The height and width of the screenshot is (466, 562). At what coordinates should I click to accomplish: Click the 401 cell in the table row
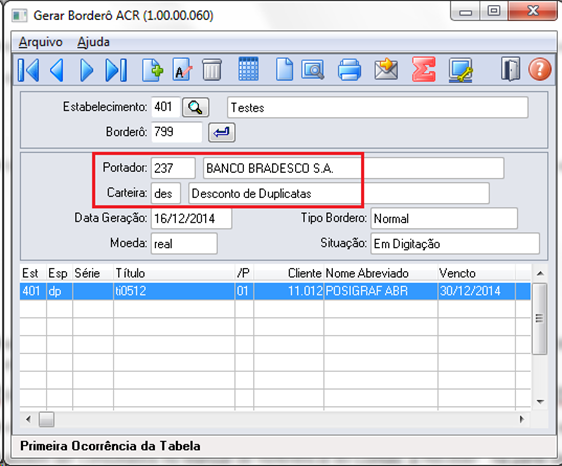click(x=33, y=291)
